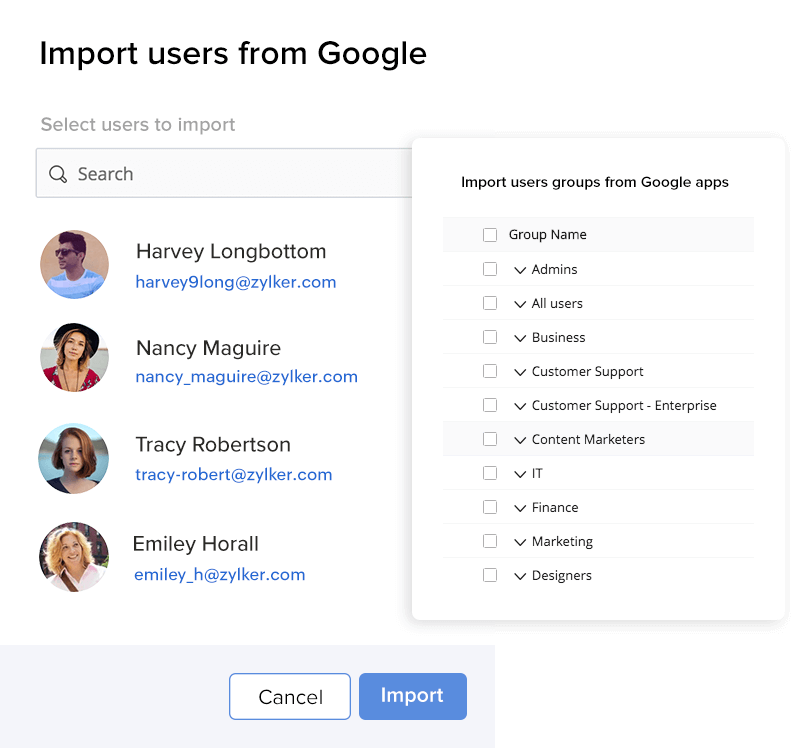
Task: Click the Customer Support group label
Action: point(587,371)
